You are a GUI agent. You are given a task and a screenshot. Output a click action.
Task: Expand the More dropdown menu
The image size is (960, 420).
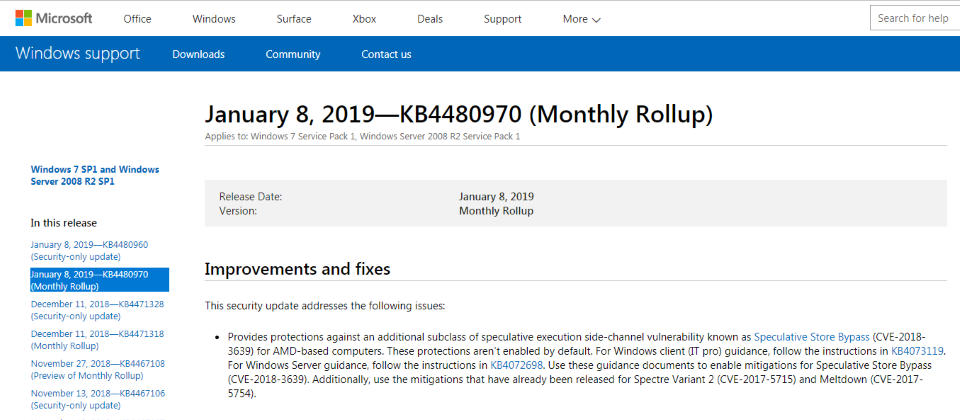pyautogui.click(x=581, y=19)
